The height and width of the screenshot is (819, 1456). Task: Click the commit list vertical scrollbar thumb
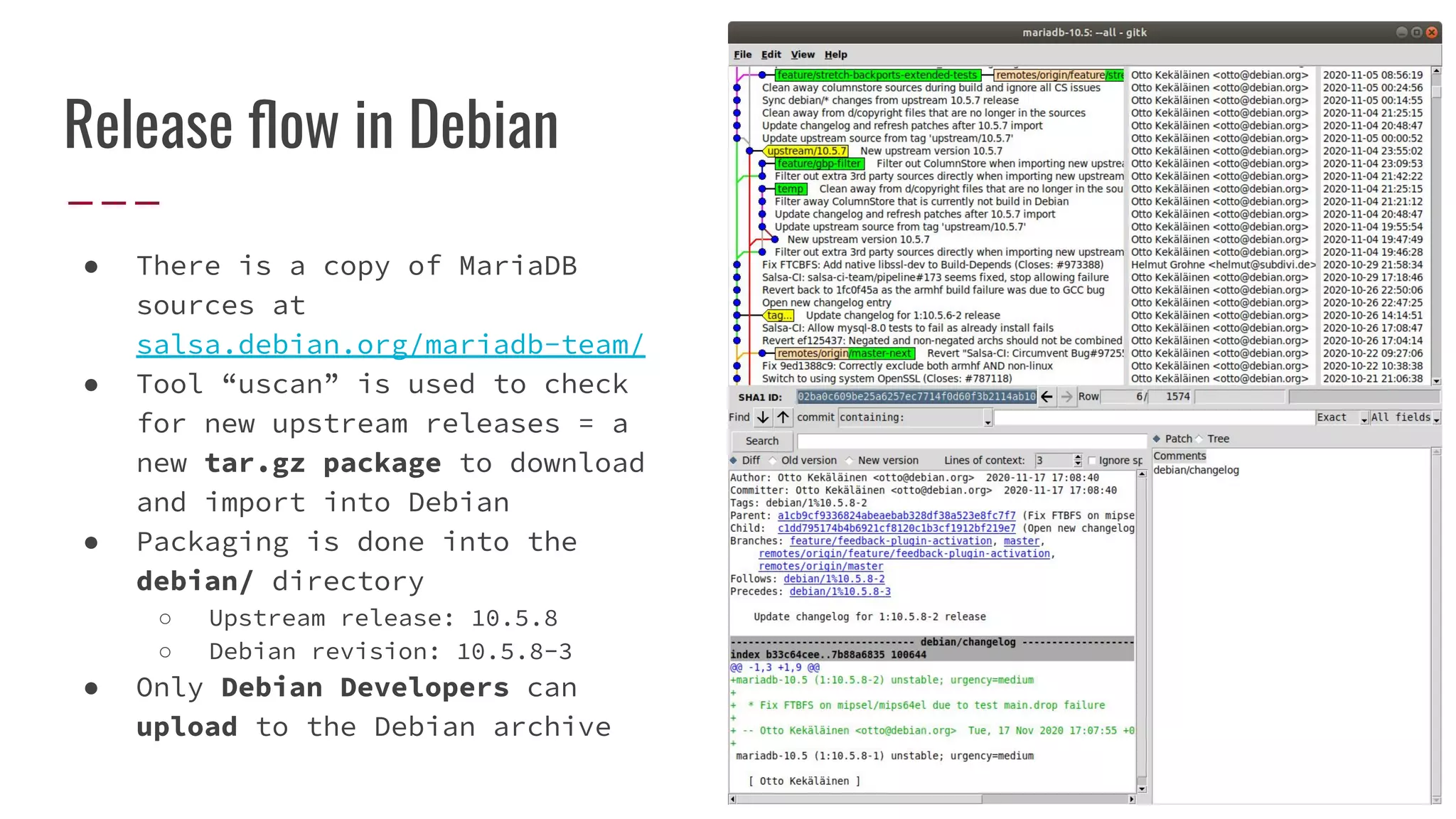pos(1436,92)
